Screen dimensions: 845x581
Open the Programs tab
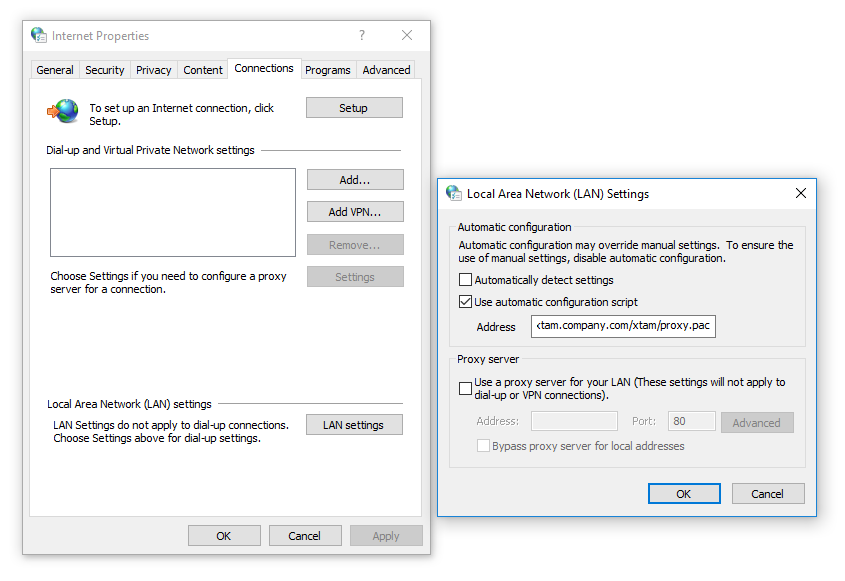(328, 69)
